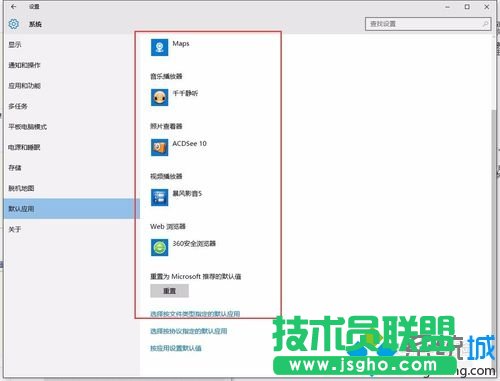This screenshot has height=381, width=500.
Task: Select the 默认应用 section
Action: tap(72, 209)
